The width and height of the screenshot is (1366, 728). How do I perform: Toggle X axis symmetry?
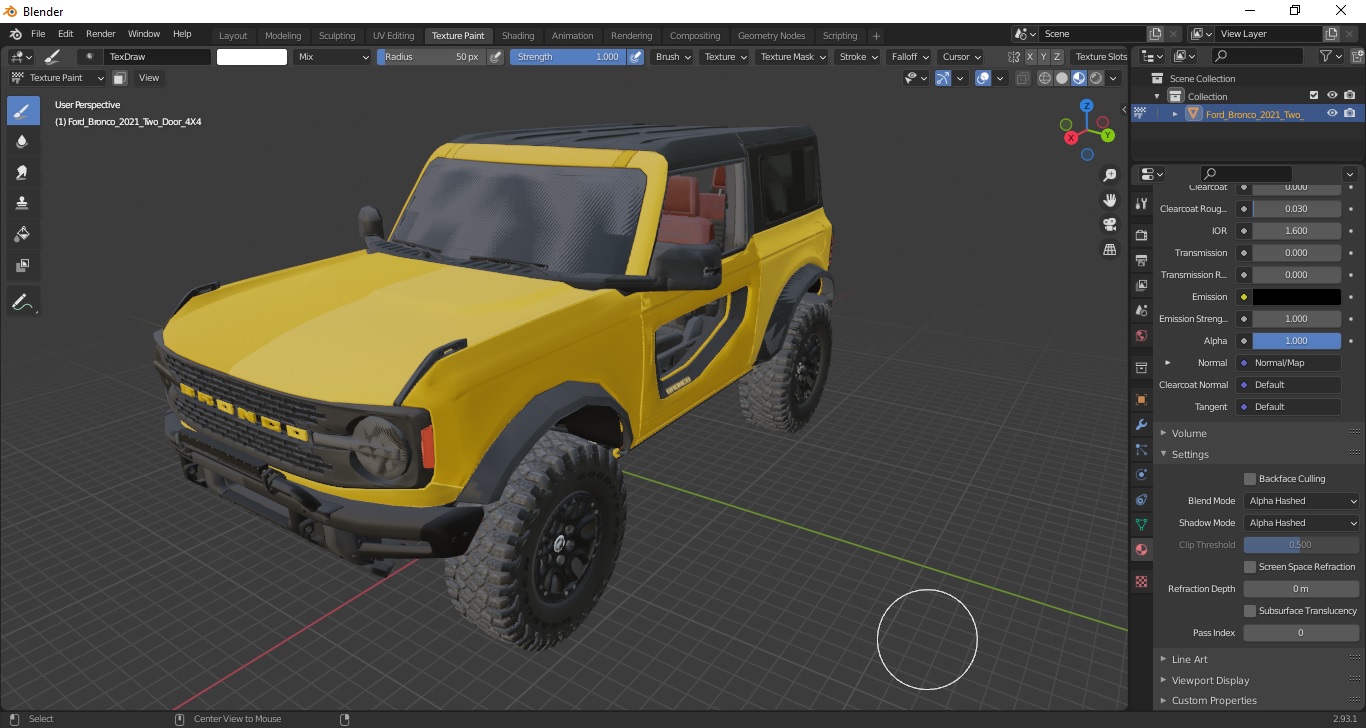point(1031,57)
